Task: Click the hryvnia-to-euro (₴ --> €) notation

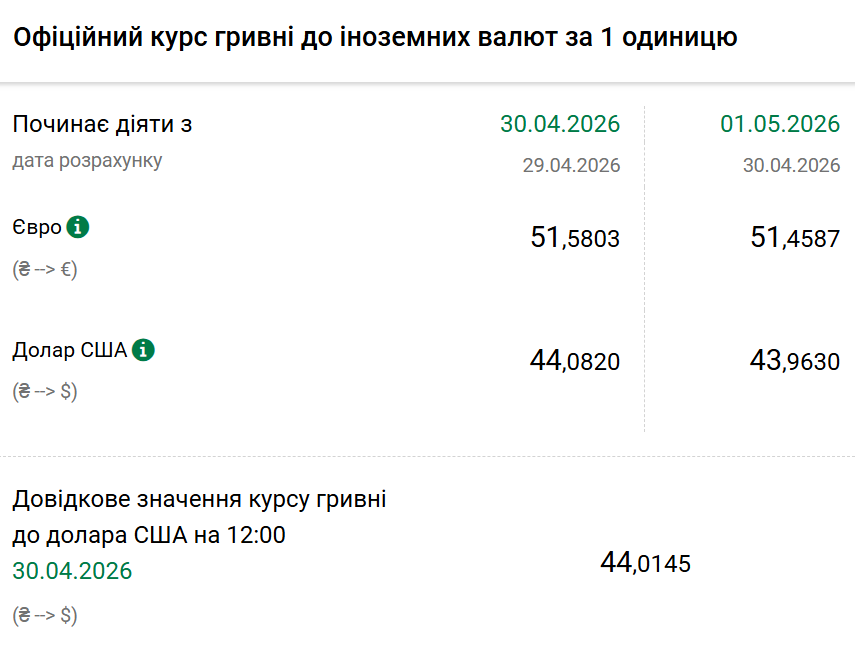Action: pos(45,269)
